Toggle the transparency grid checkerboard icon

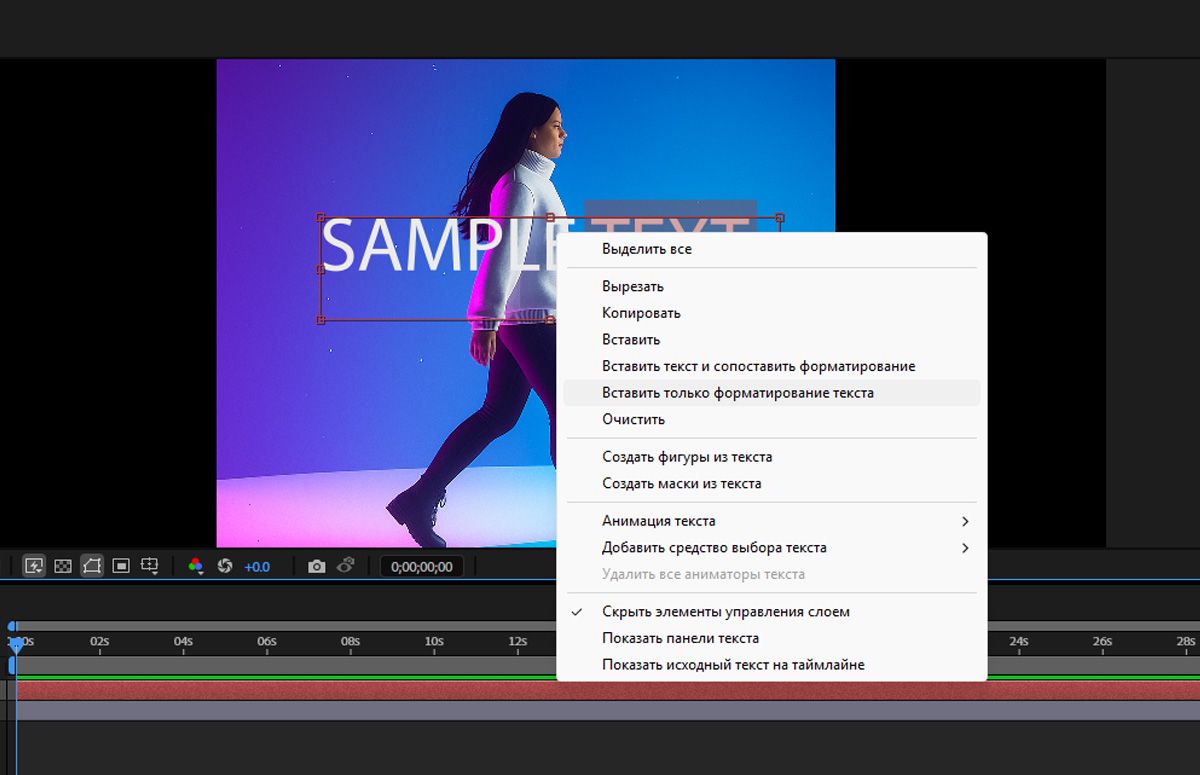(x=63, y=566)
